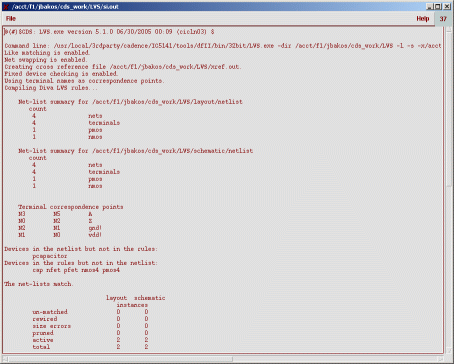
Task: Minimize the si.out window
Action: pos(430,6)
